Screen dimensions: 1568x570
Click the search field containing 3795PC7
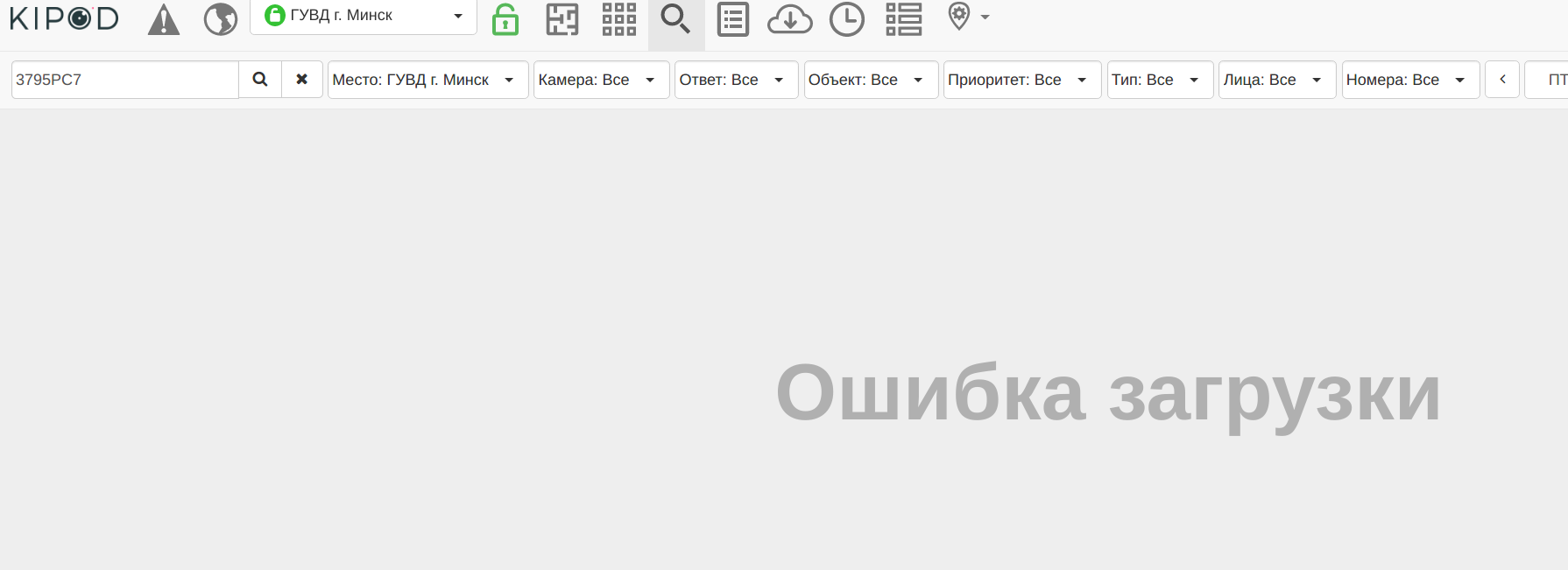pyautogui.click(x=125, y=80)
